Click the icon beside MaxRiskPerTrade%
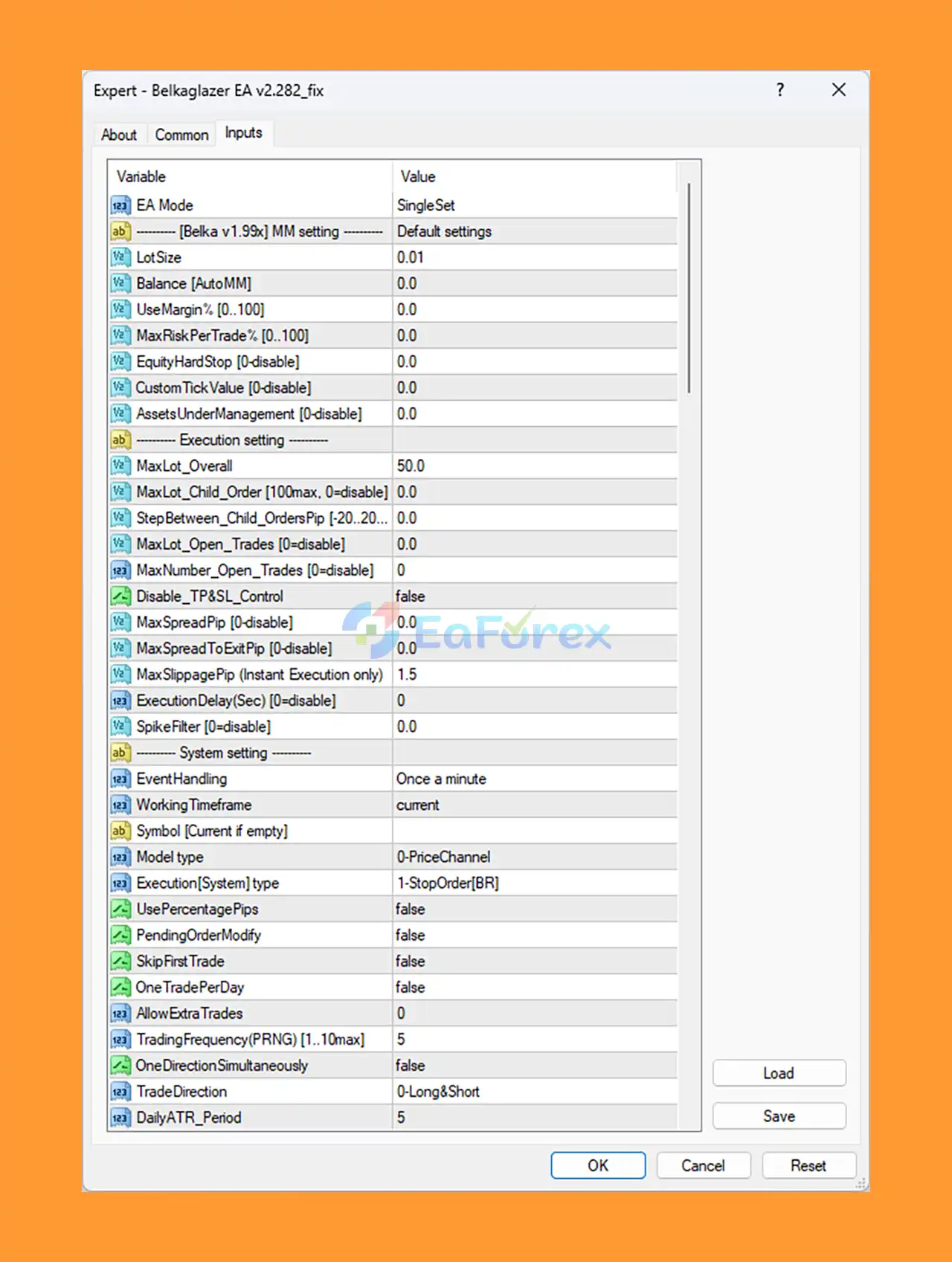Image resolution: width=952 pixels, height=1262 pixels. tap(120, 335)
